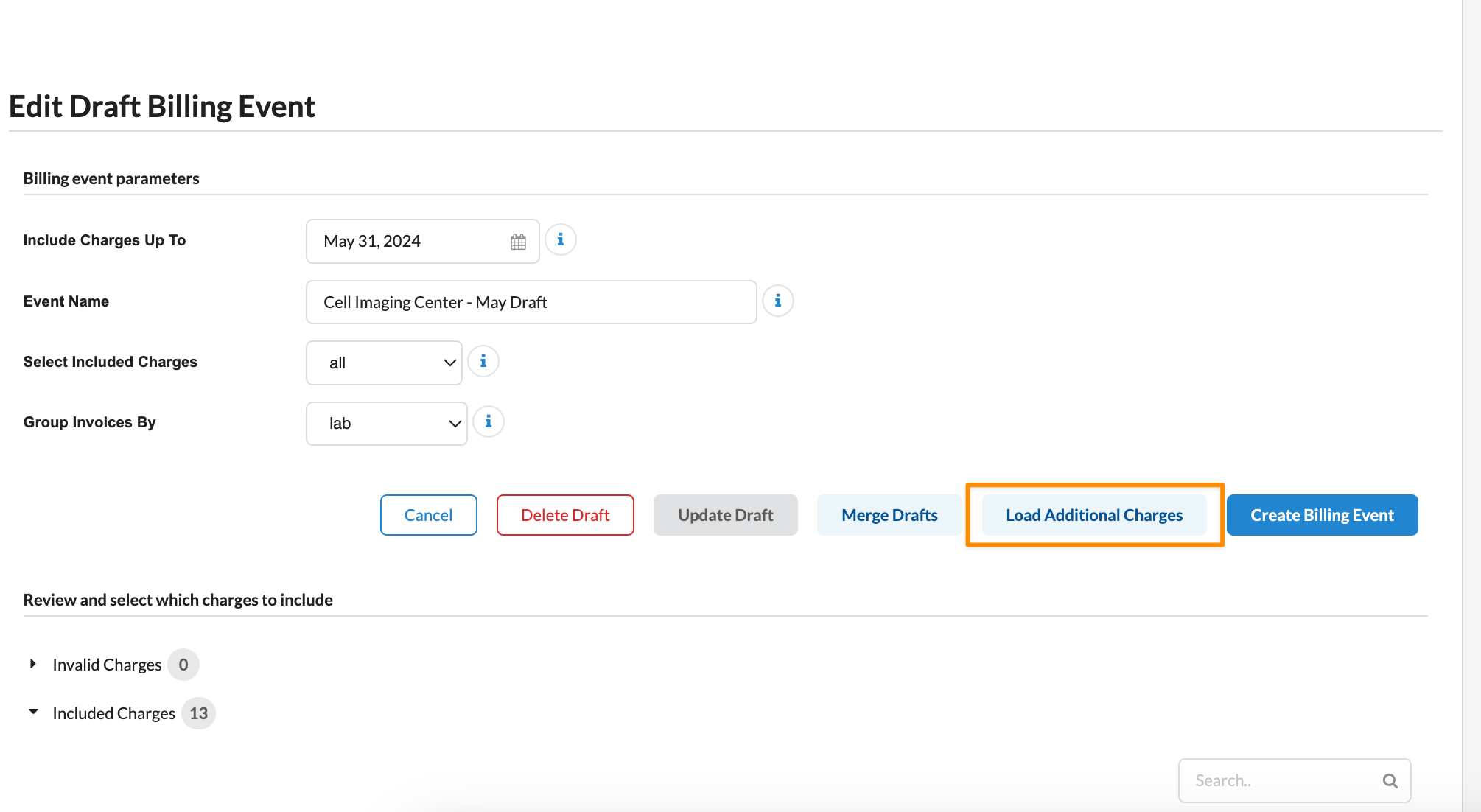The height and width of the screenshot is (812, 1481).
Task: Click info icon next to Select Included Charges
Action: pos(483,362)
